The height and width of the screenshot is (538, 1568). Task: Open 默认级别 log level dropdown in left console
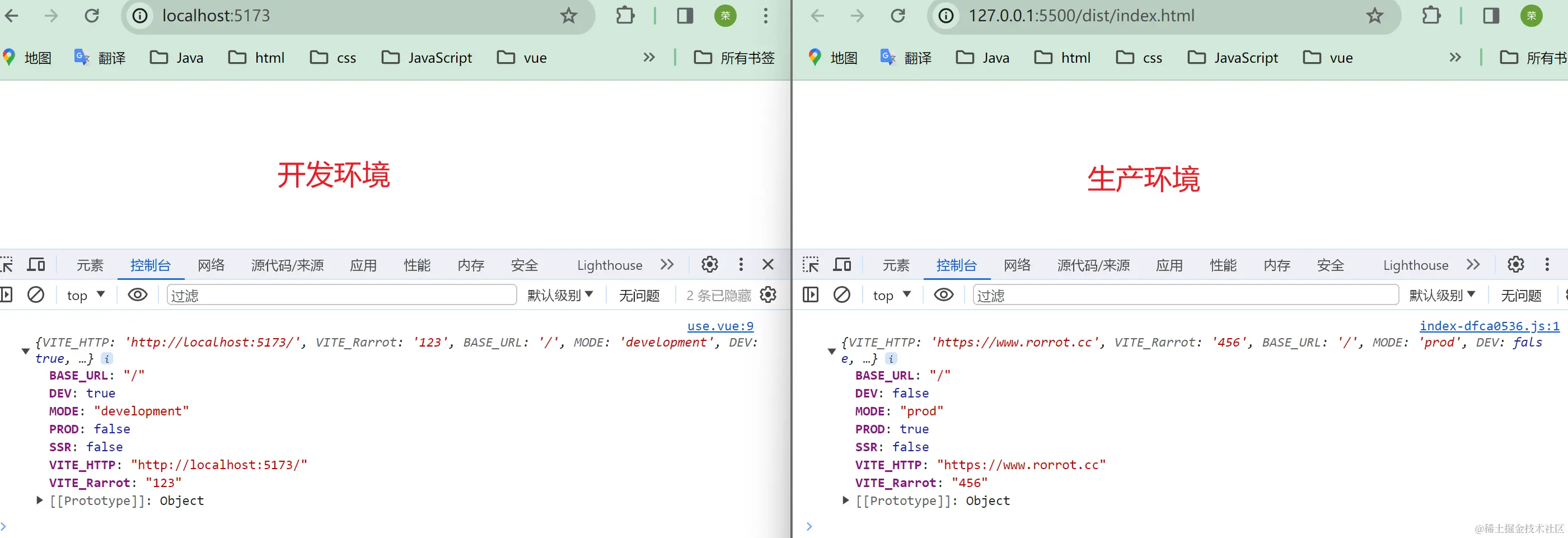[560, 295]
